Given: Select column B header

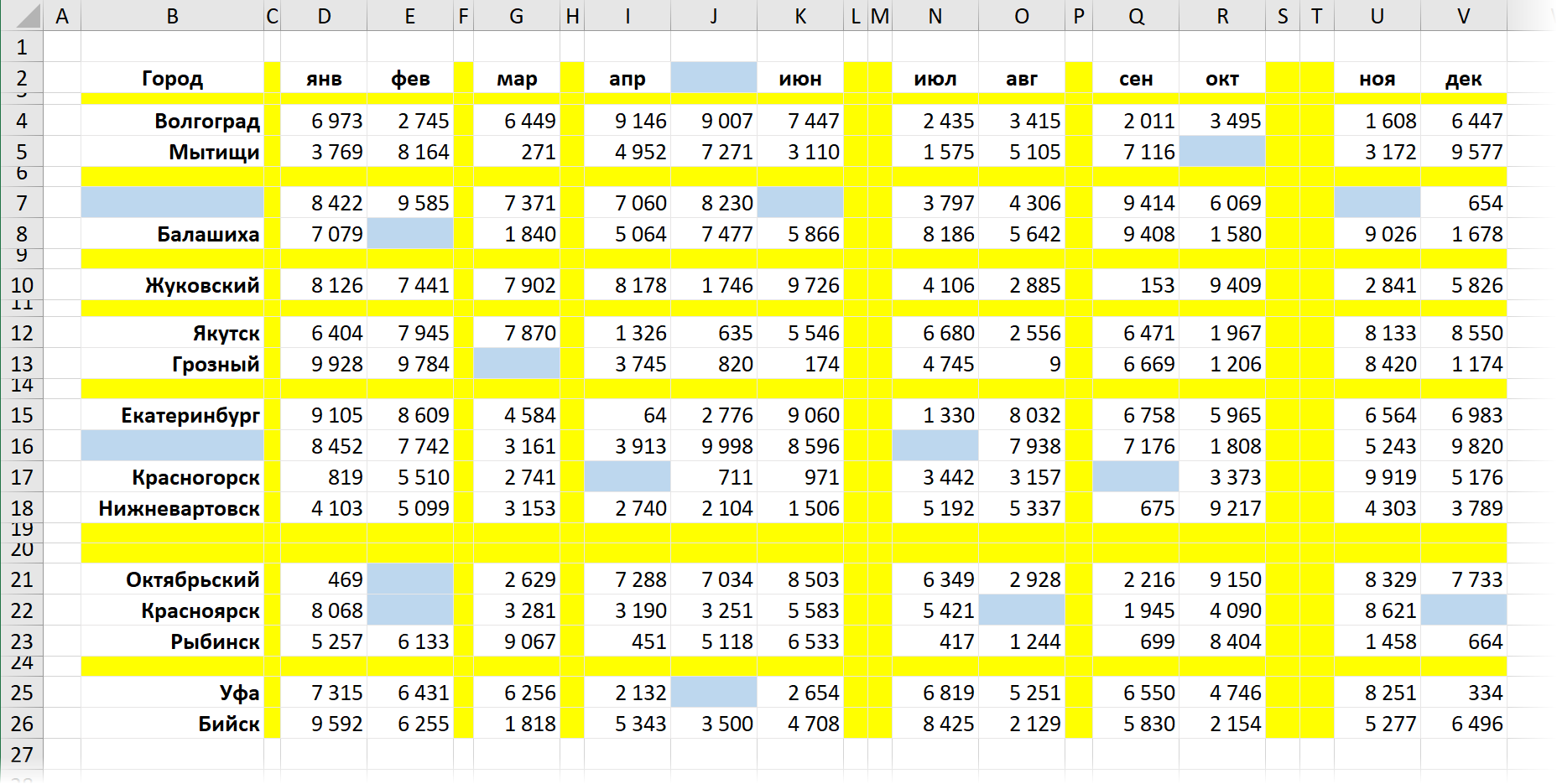Looking at the screenshot, I should pyautogui.click(x=172, y=16).
